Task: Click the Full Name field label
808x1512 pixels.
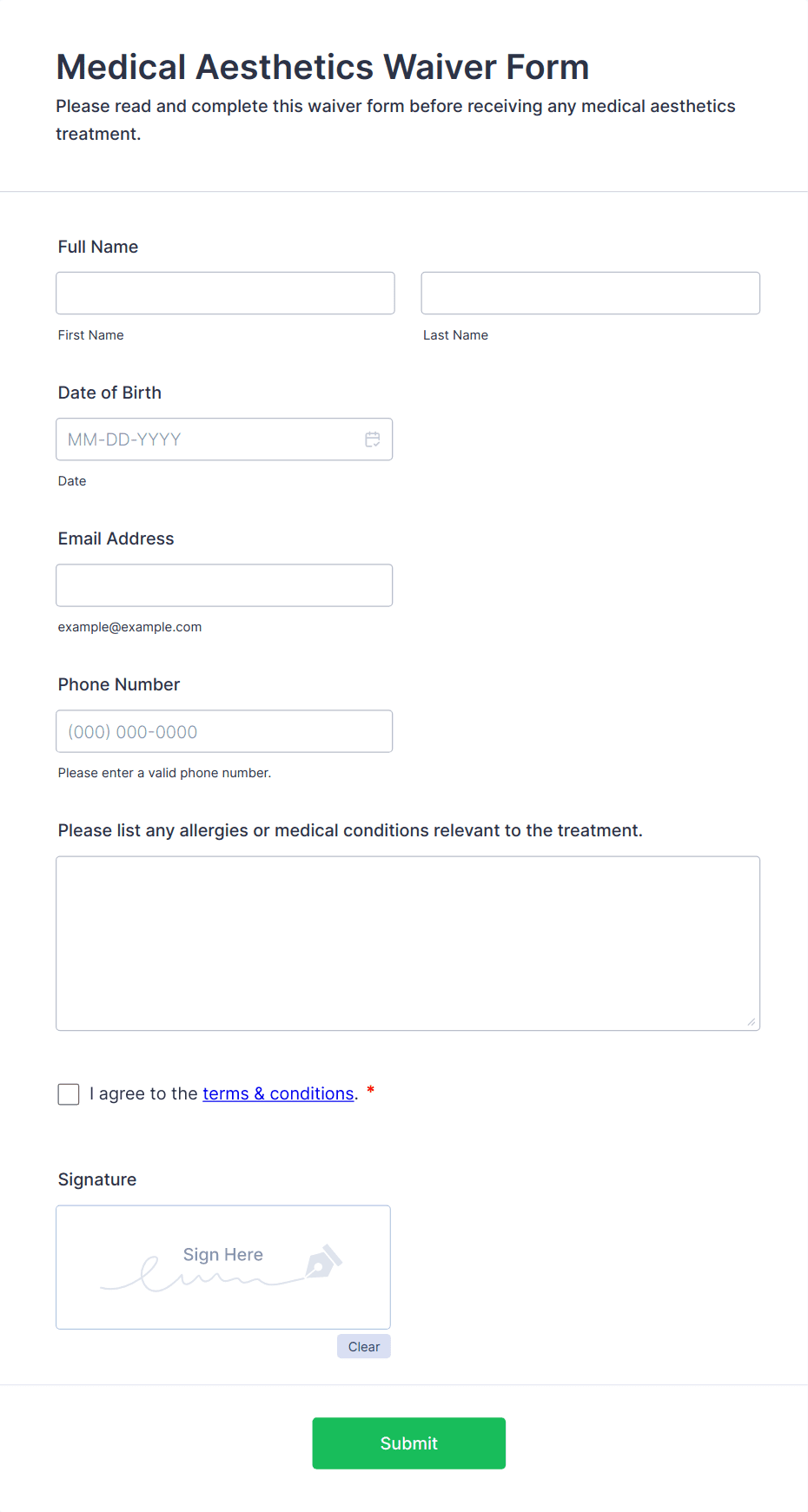Action: (98, 247)
